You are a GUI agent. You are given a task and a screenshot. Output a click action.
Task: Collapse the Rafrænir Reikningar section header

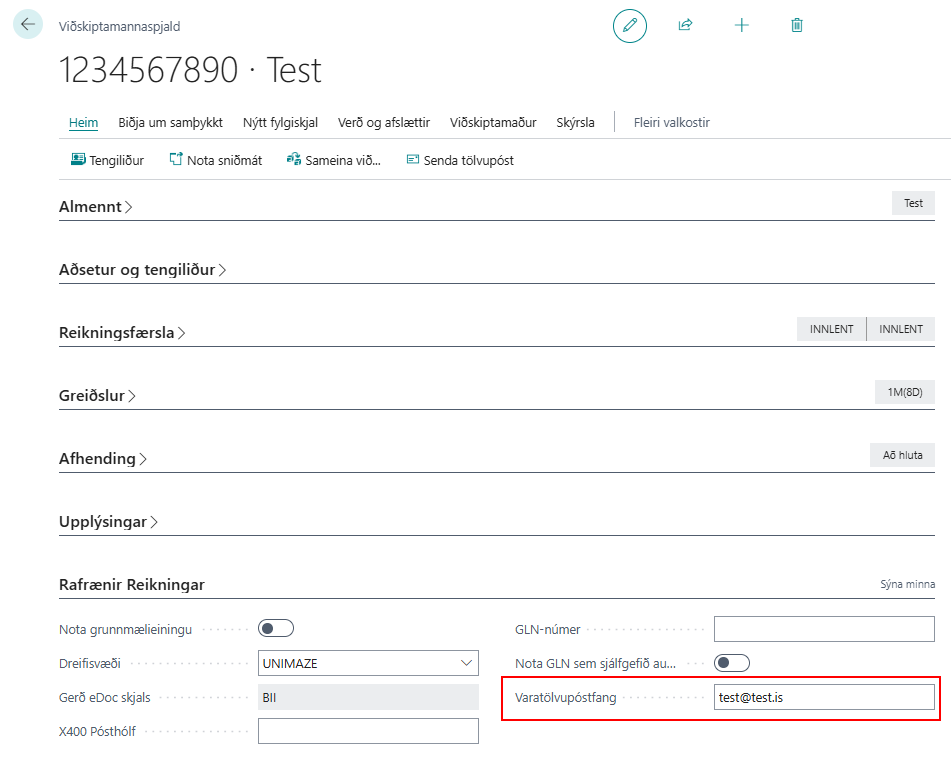[x=132, y=585]
